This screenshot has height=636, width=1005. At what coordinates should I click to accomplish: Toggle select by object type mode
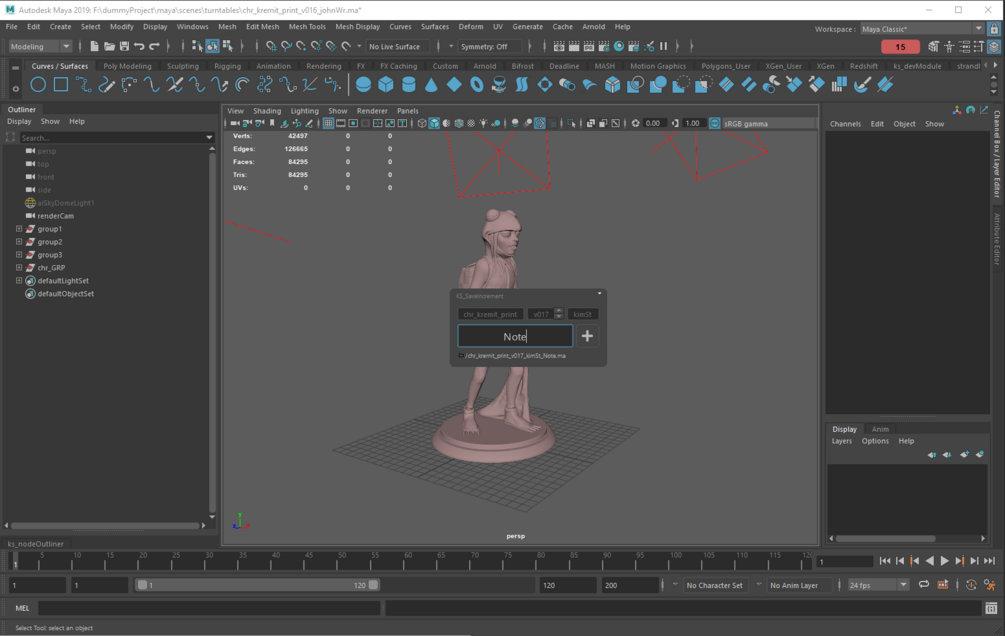coord(212,46)
